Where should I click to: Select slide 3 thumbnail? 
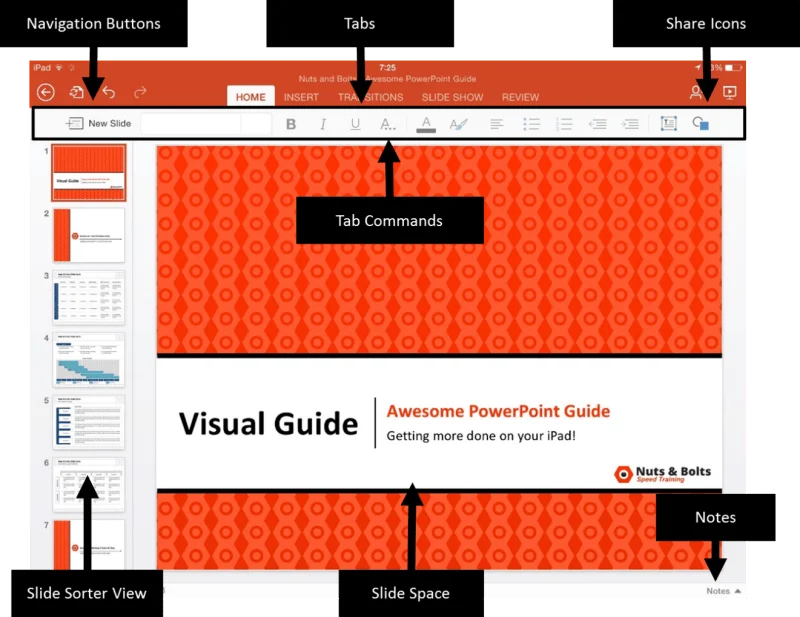point(88,298)
